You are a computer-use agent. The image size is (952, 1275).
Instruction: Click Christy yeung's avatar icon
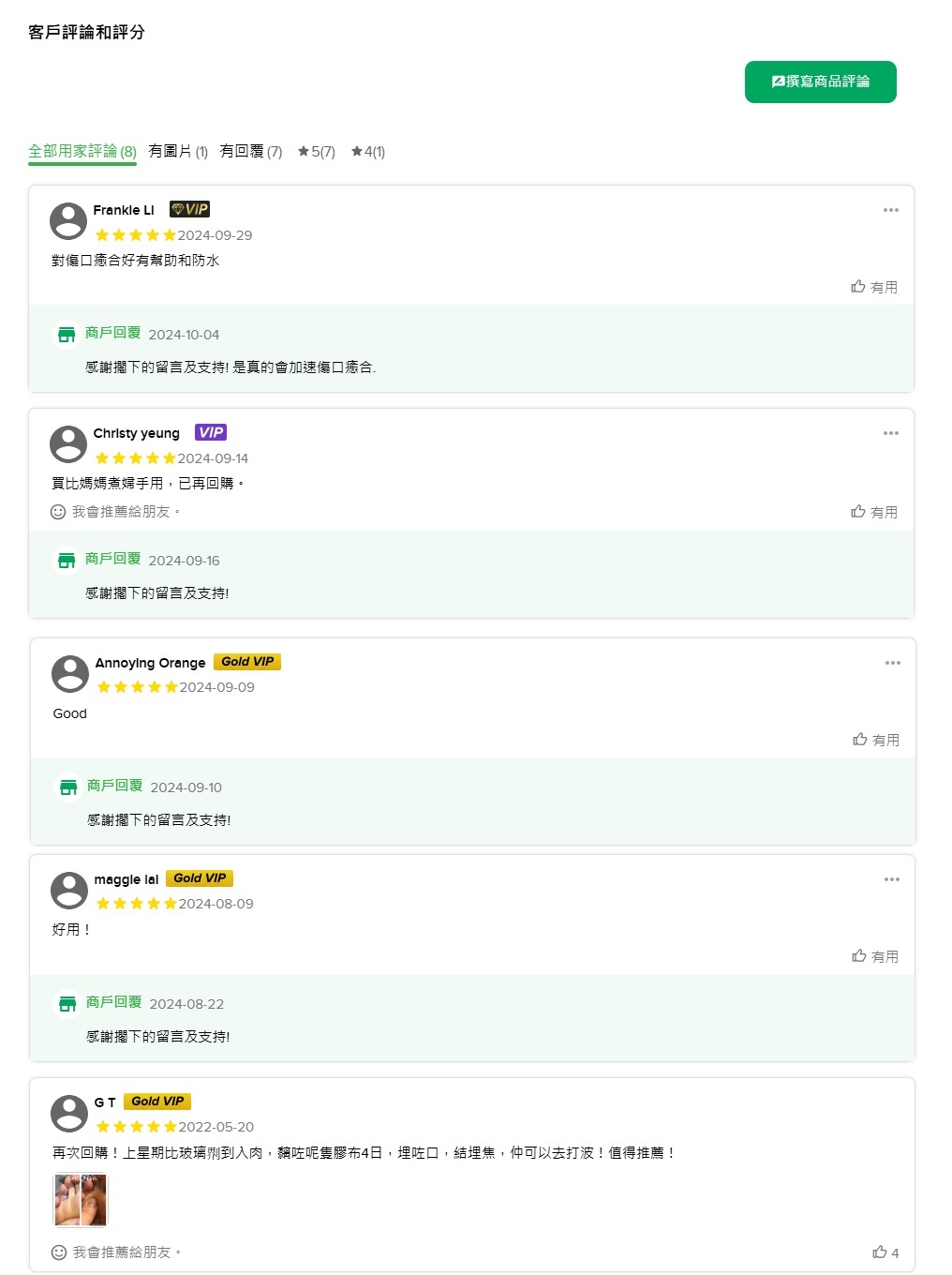pyautogui.click(x=68, y=444)
